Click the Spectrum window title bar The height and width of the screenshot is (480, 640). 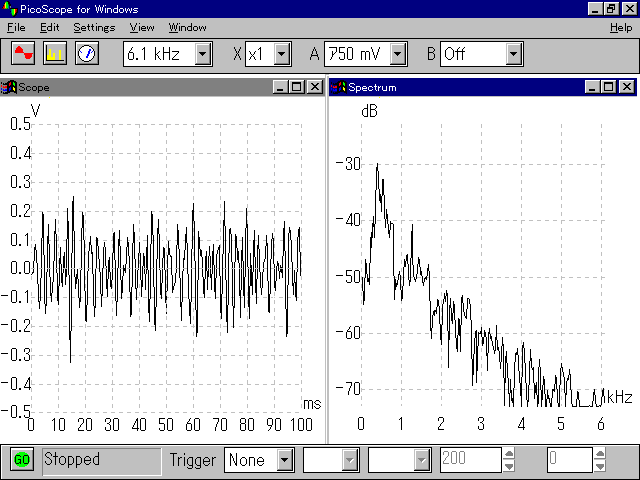pyautogui.click(x=483, y=87)
